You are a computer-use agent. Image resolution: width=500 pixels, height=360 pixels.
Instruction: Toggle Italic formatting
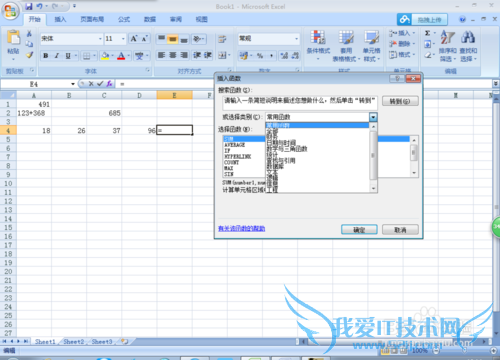click(x=57, y=56)
